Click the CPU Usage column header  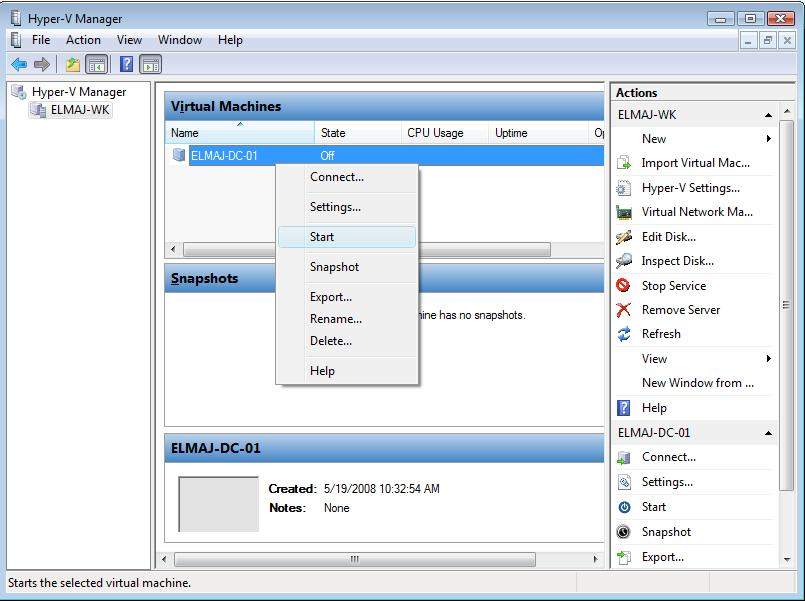click(445, 132)
